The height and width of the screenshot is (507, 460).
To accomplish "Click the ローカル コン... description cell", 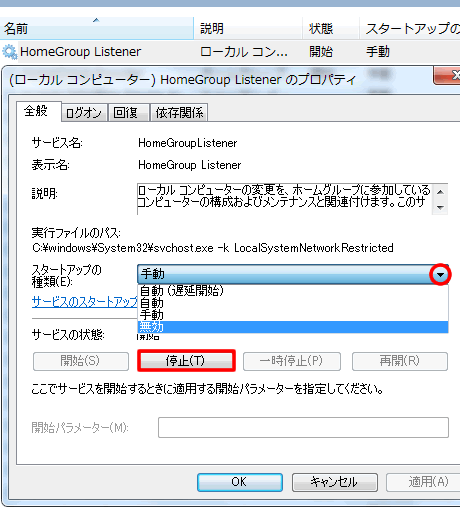I will tap(244, 52).
